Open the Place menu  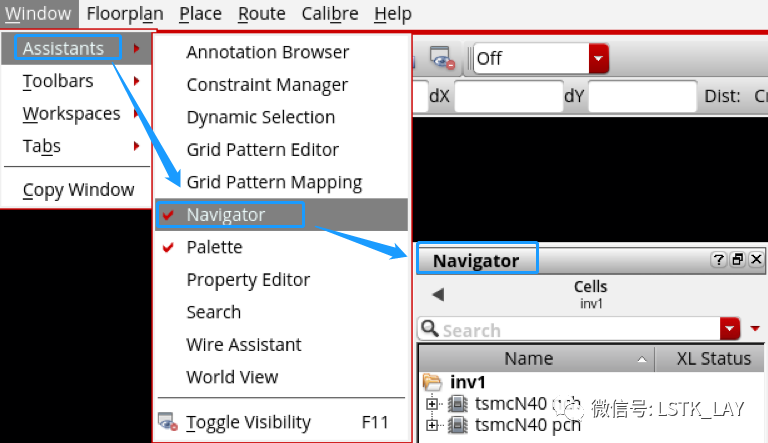click(200, 13)
